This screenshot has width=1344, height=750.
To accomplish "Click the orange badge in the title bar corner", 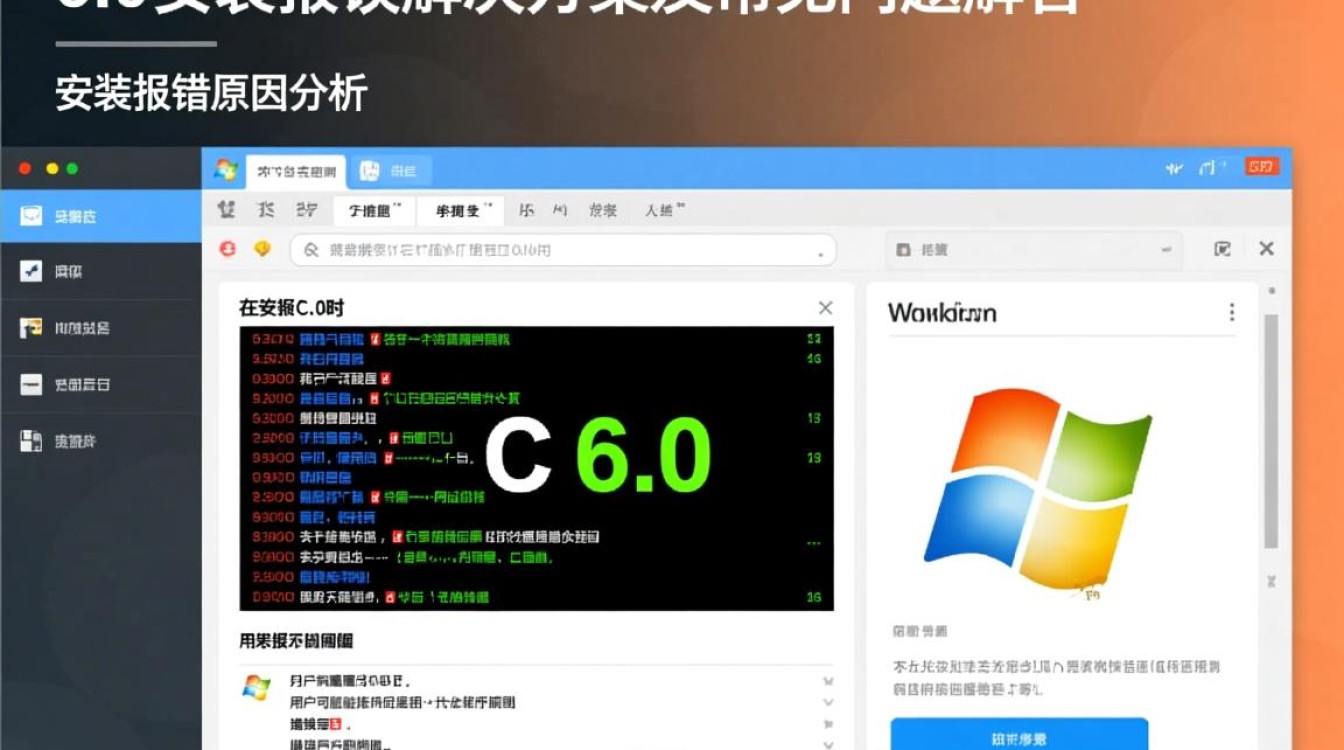I will coord(1262,167).
